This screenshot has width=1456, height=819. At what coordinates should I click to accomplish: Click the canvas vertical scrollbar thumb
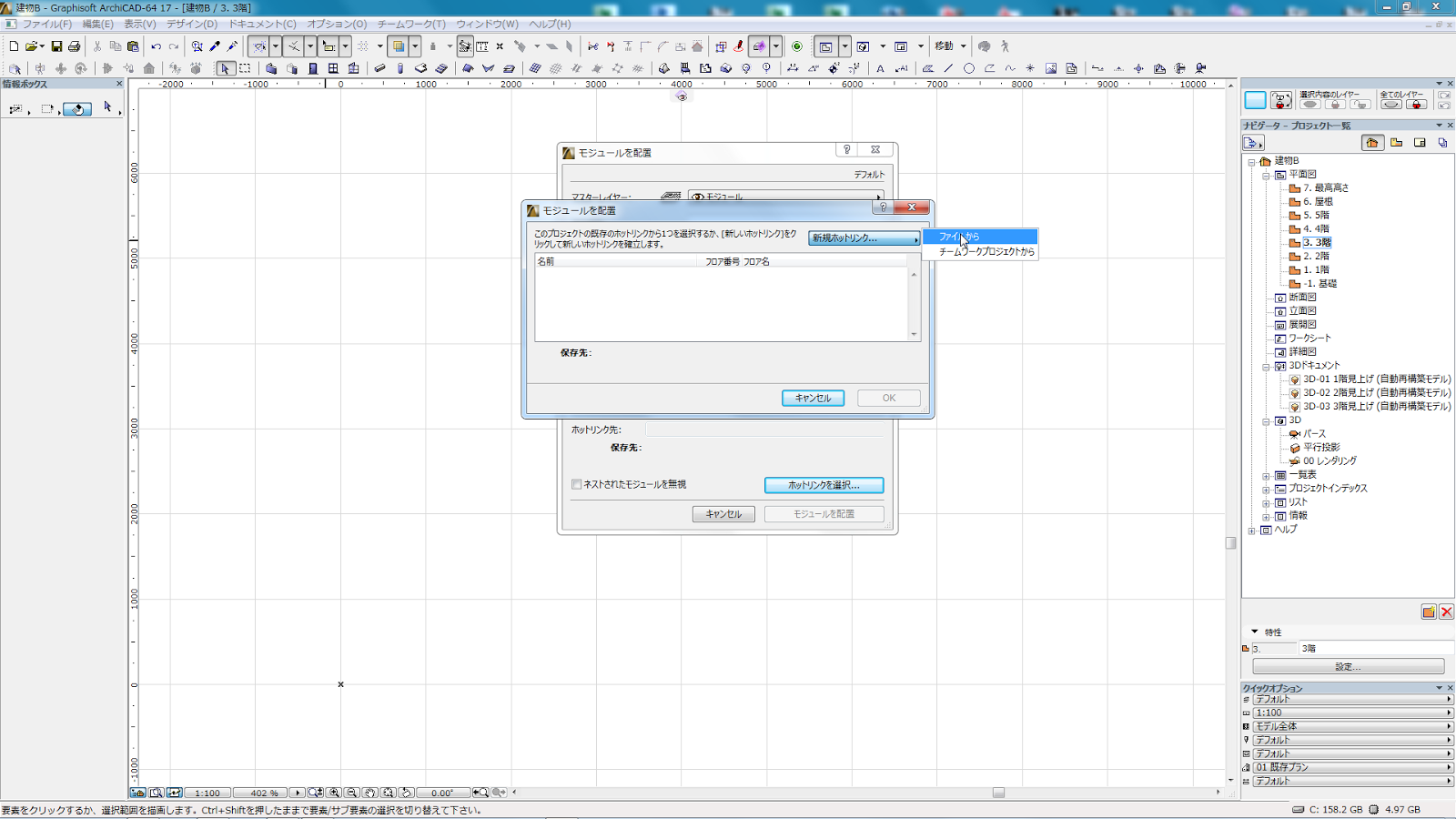[x=1230, y=543]
